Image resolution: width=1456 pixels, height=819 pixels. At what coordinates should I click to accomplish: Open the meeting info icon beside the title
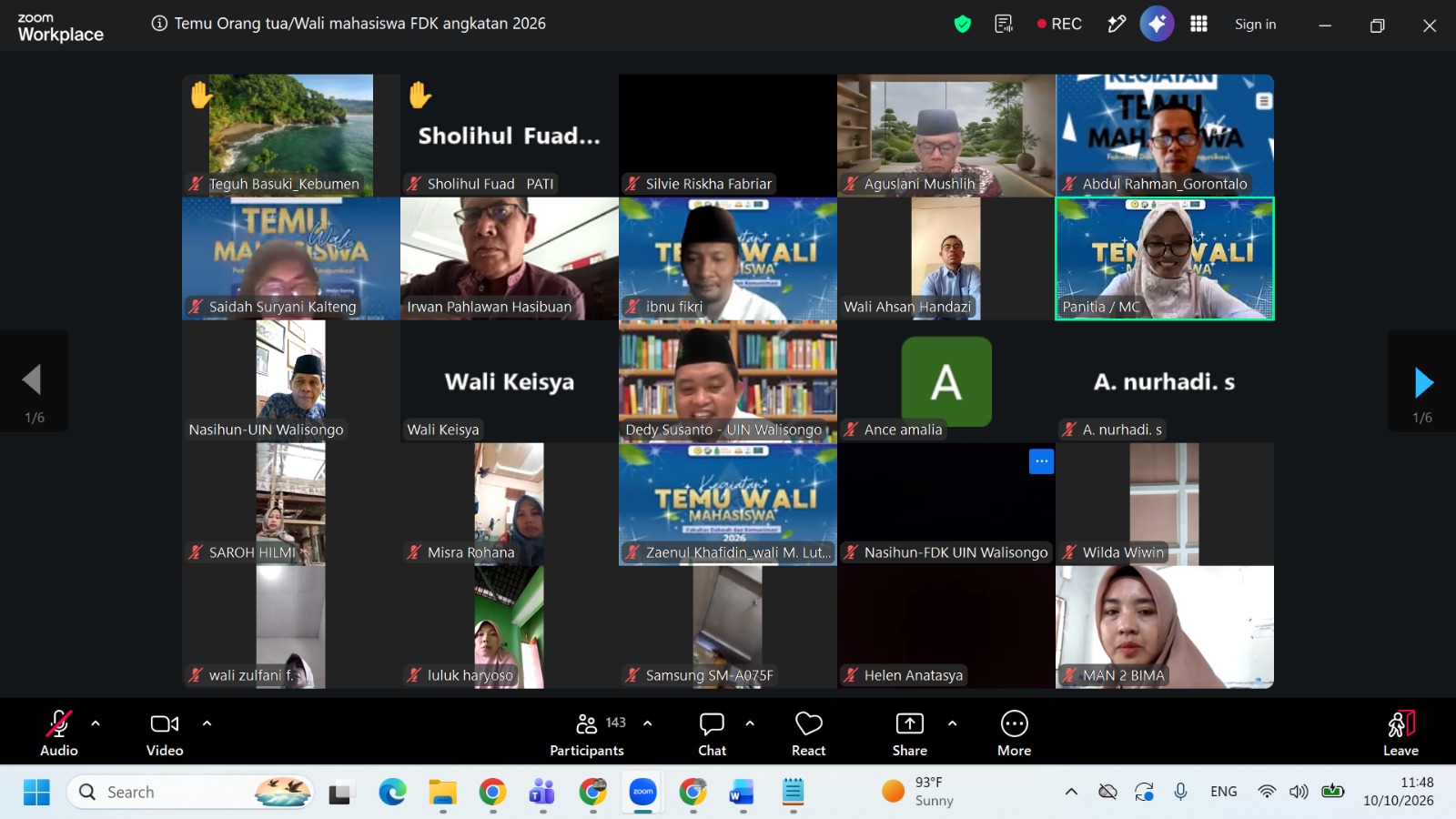click(159, 24)
